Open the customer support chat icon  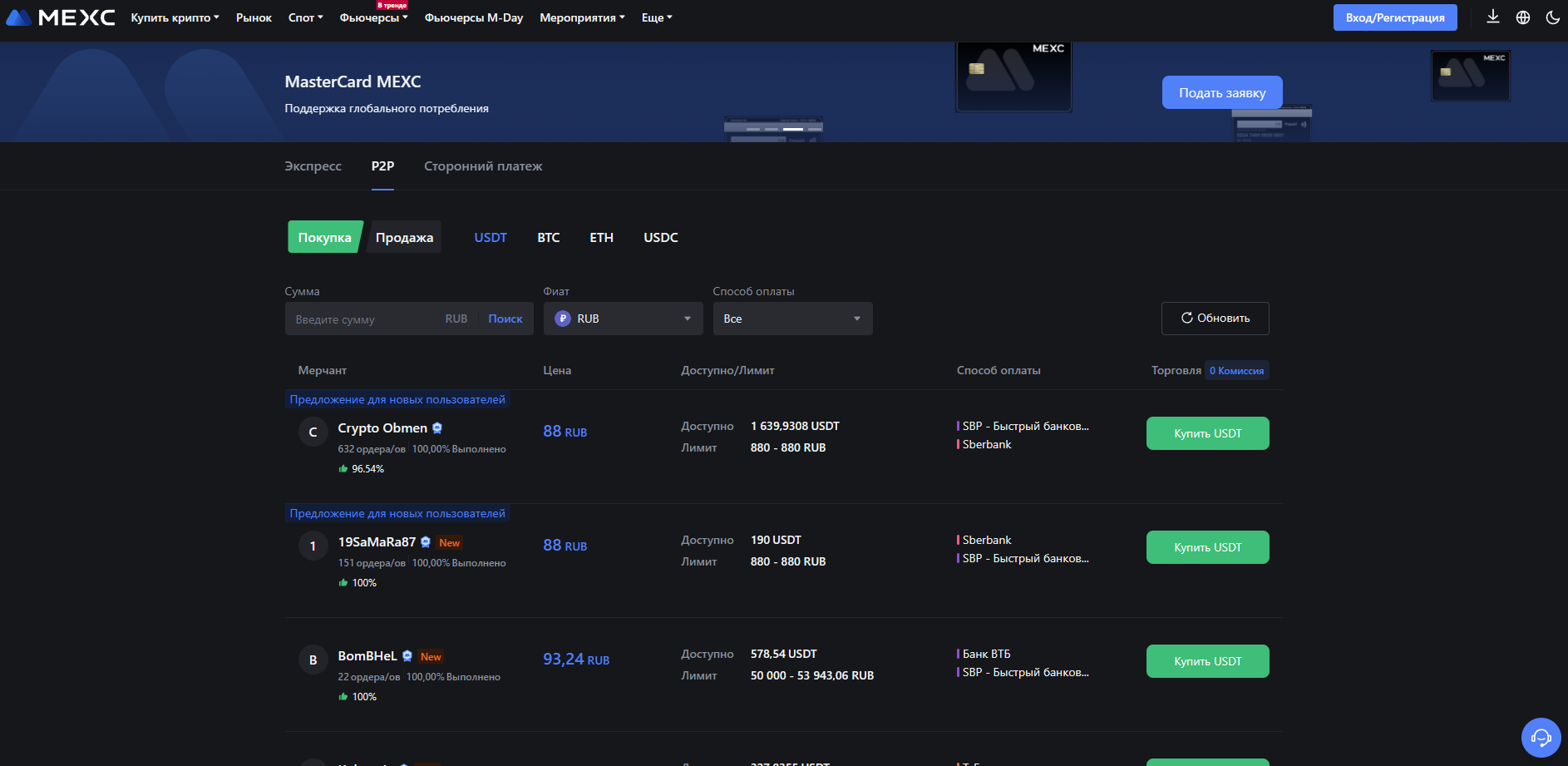click(1541, 738)
